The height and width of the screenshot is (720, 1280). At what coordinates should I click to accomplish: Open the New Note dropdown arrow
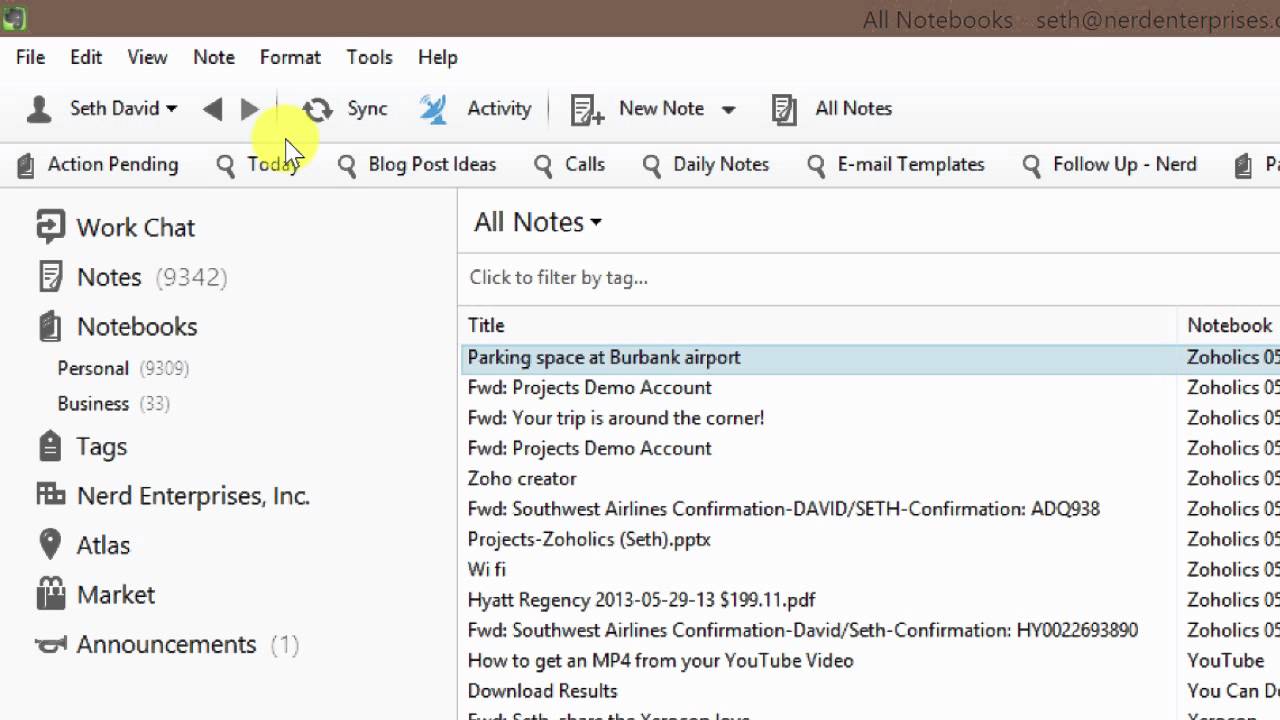click(x=728, y=110)
